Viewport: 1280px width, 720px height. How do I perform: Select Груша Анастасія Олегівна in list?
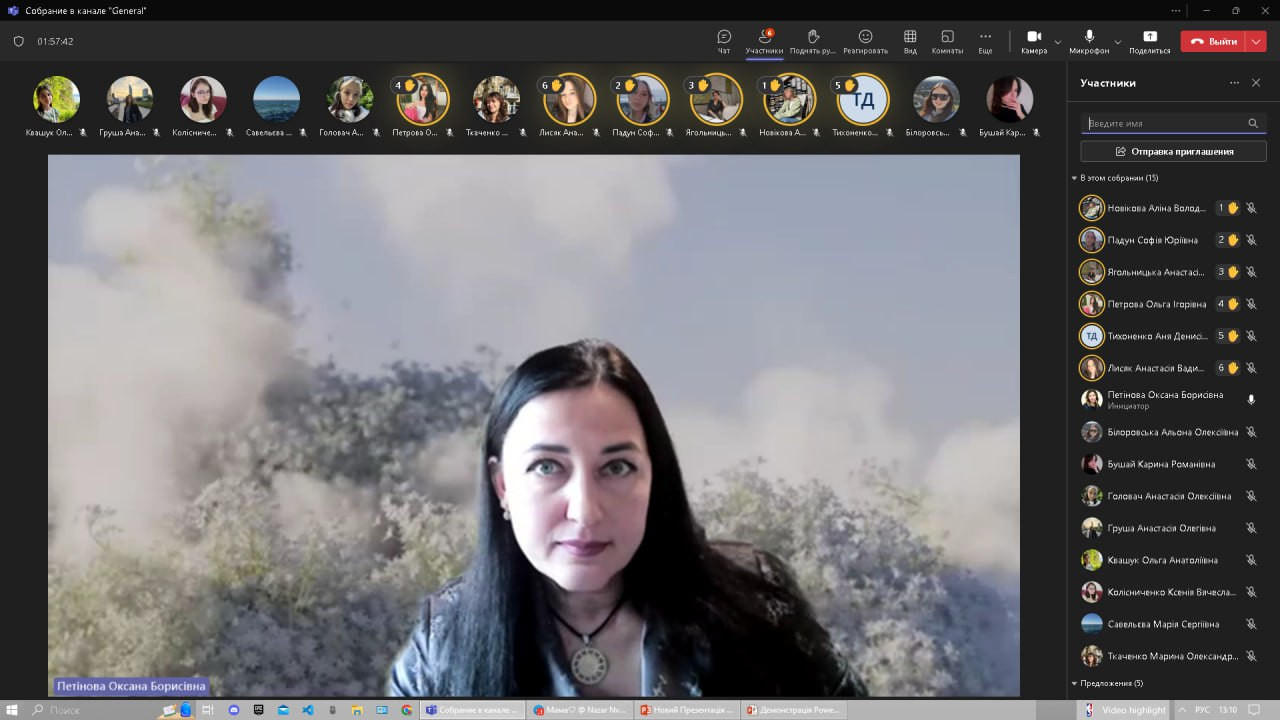pos(1169,528)
